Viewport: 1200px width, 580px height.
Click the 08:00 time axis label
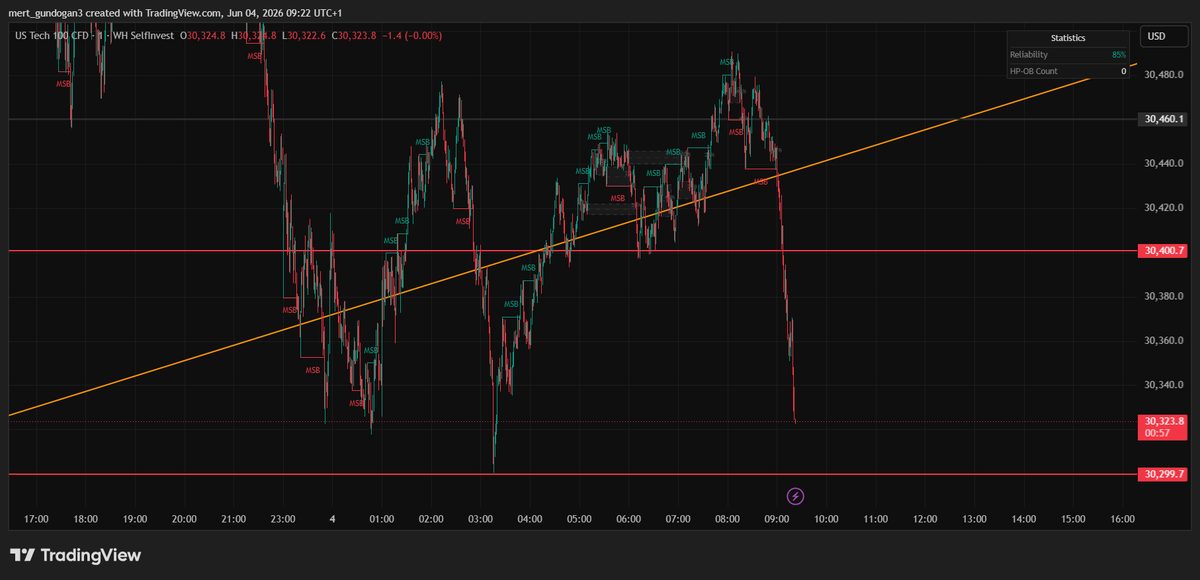(727, 519)
